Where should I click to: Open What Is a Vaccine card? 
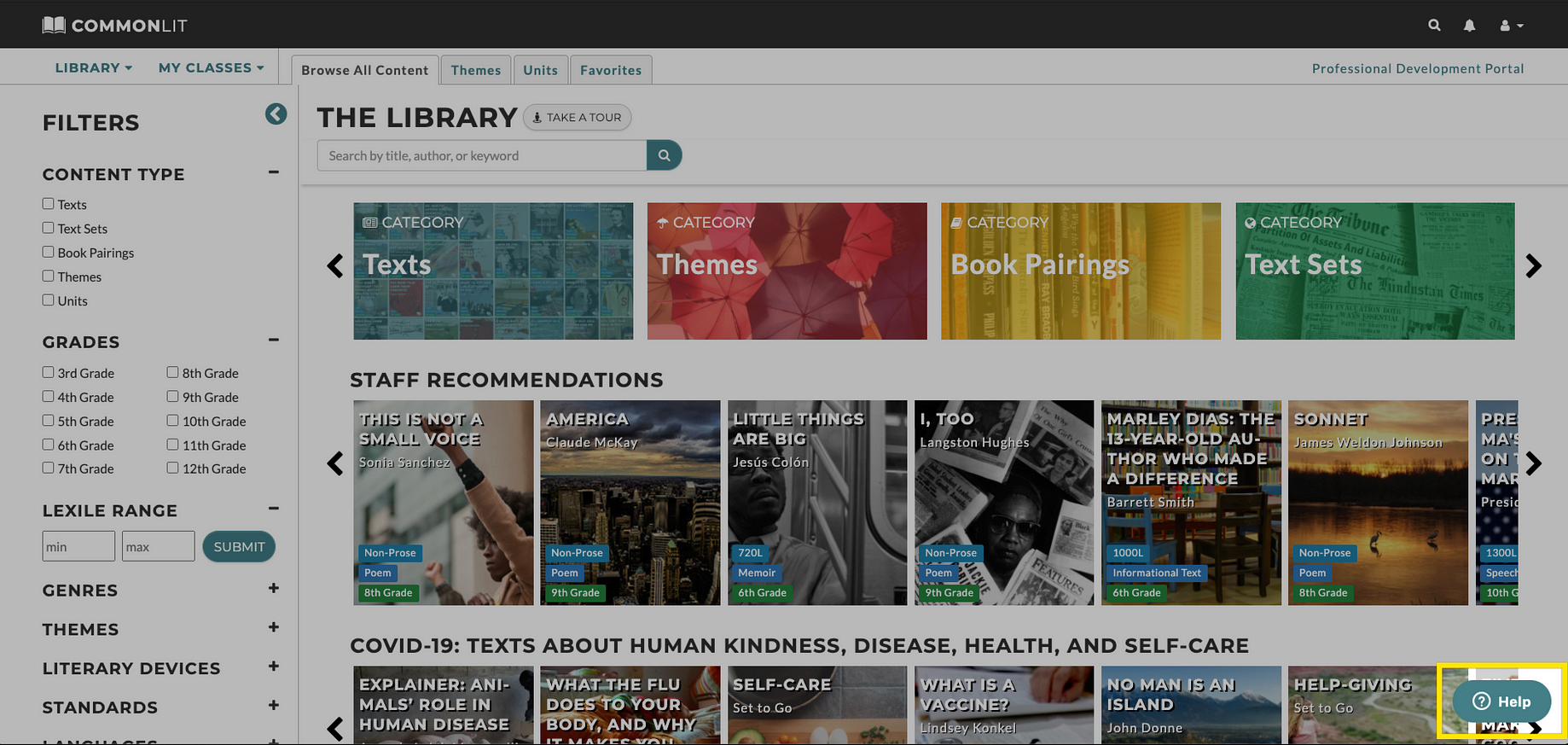(1004, 705)
